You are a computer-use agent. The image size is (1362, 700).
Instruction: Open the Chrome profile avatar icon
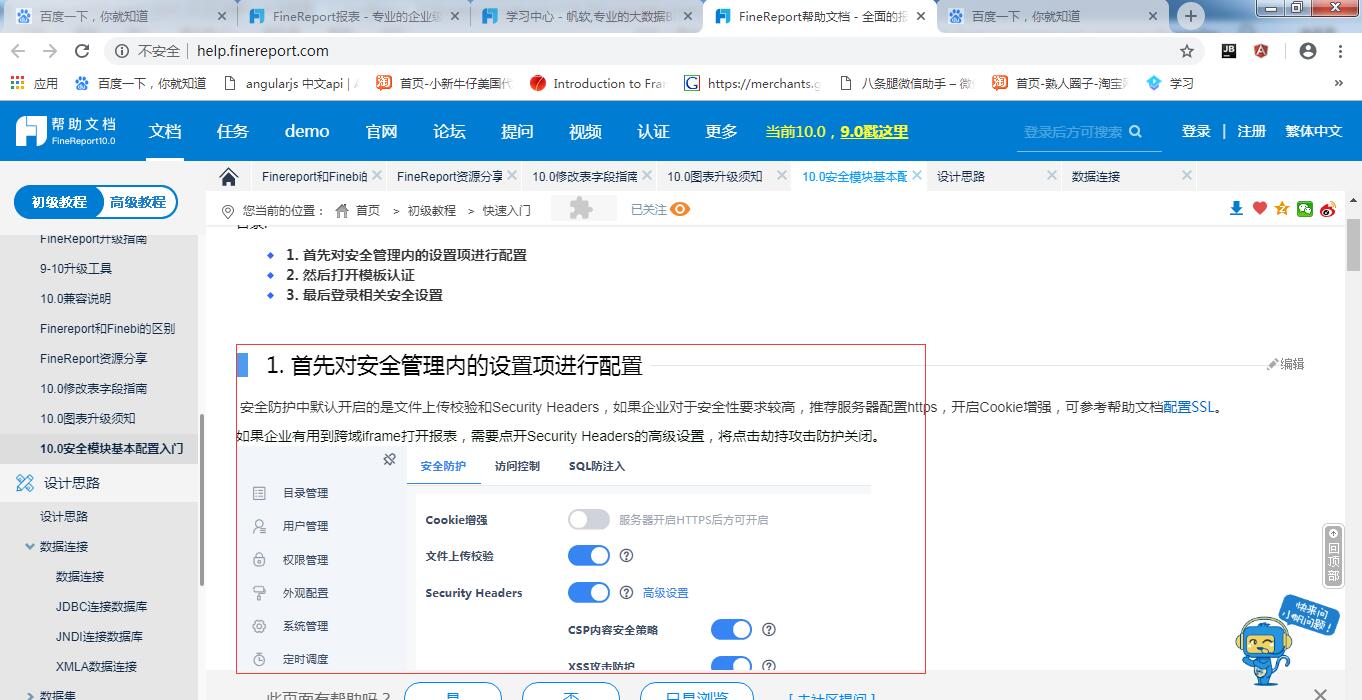coord(1307,51)
